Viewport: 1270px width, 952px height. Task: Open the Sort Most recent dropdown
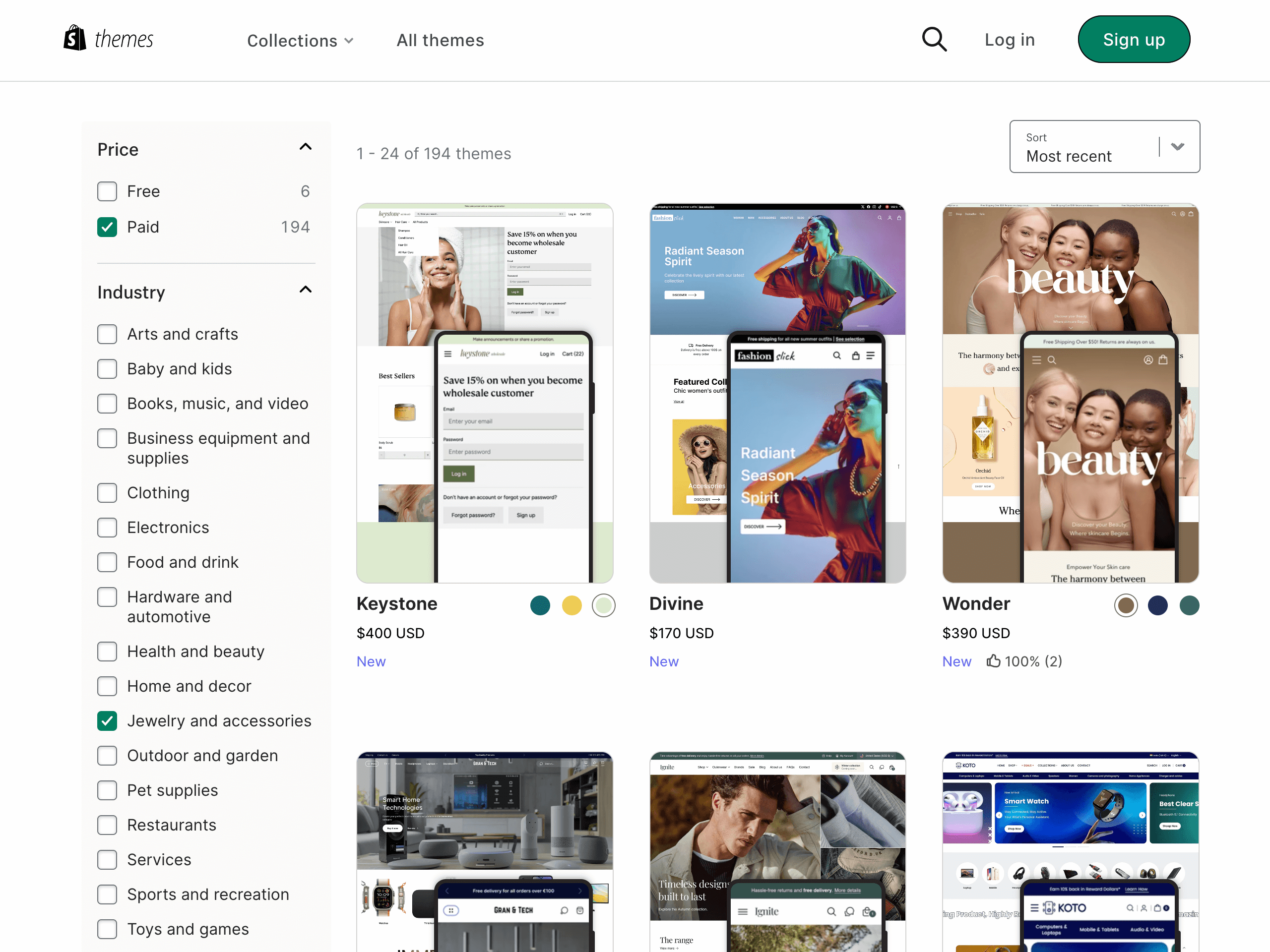click(1104, 147)
